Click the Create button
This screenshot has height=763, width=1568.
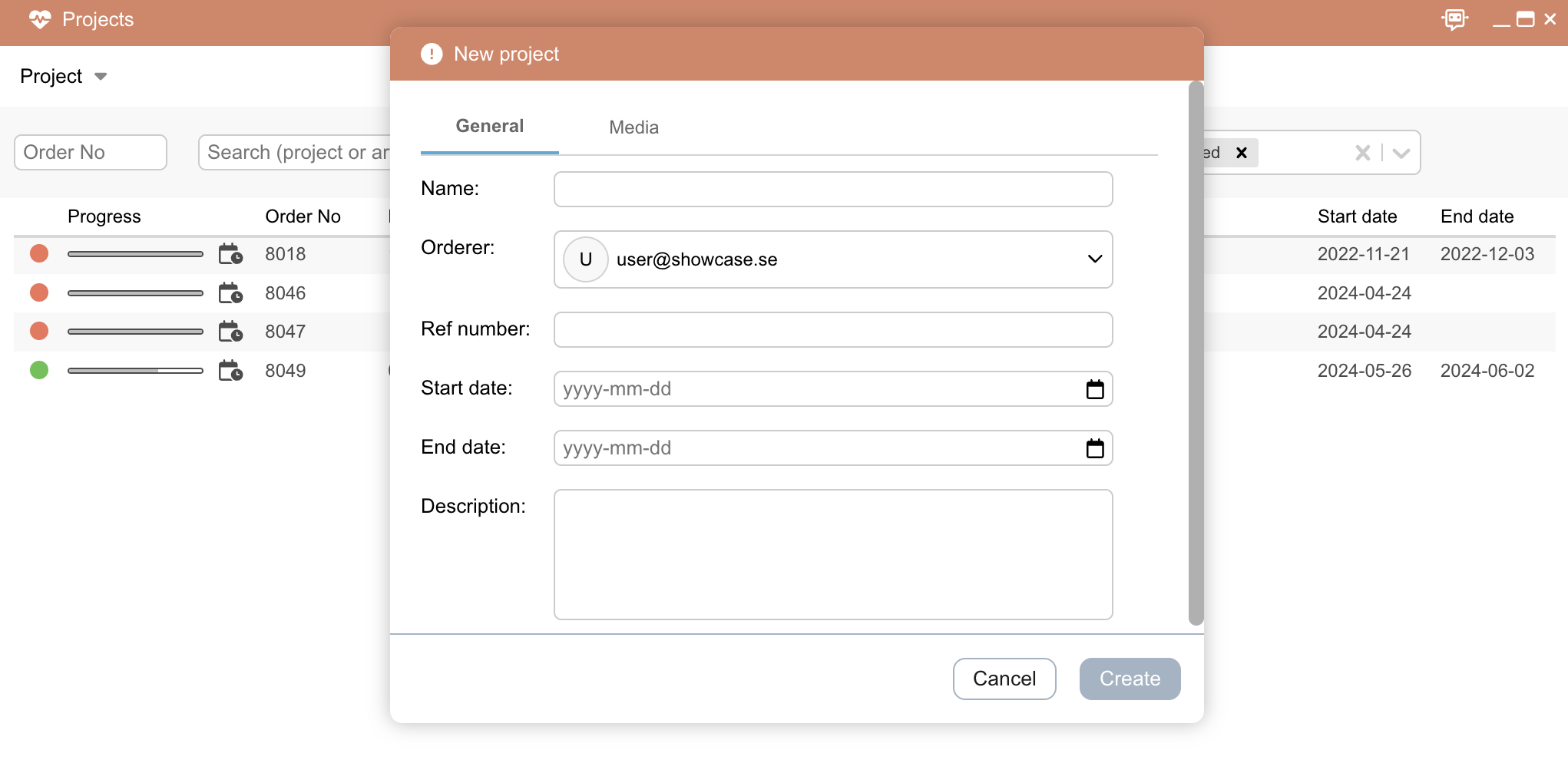click(x=1130, y=679)
